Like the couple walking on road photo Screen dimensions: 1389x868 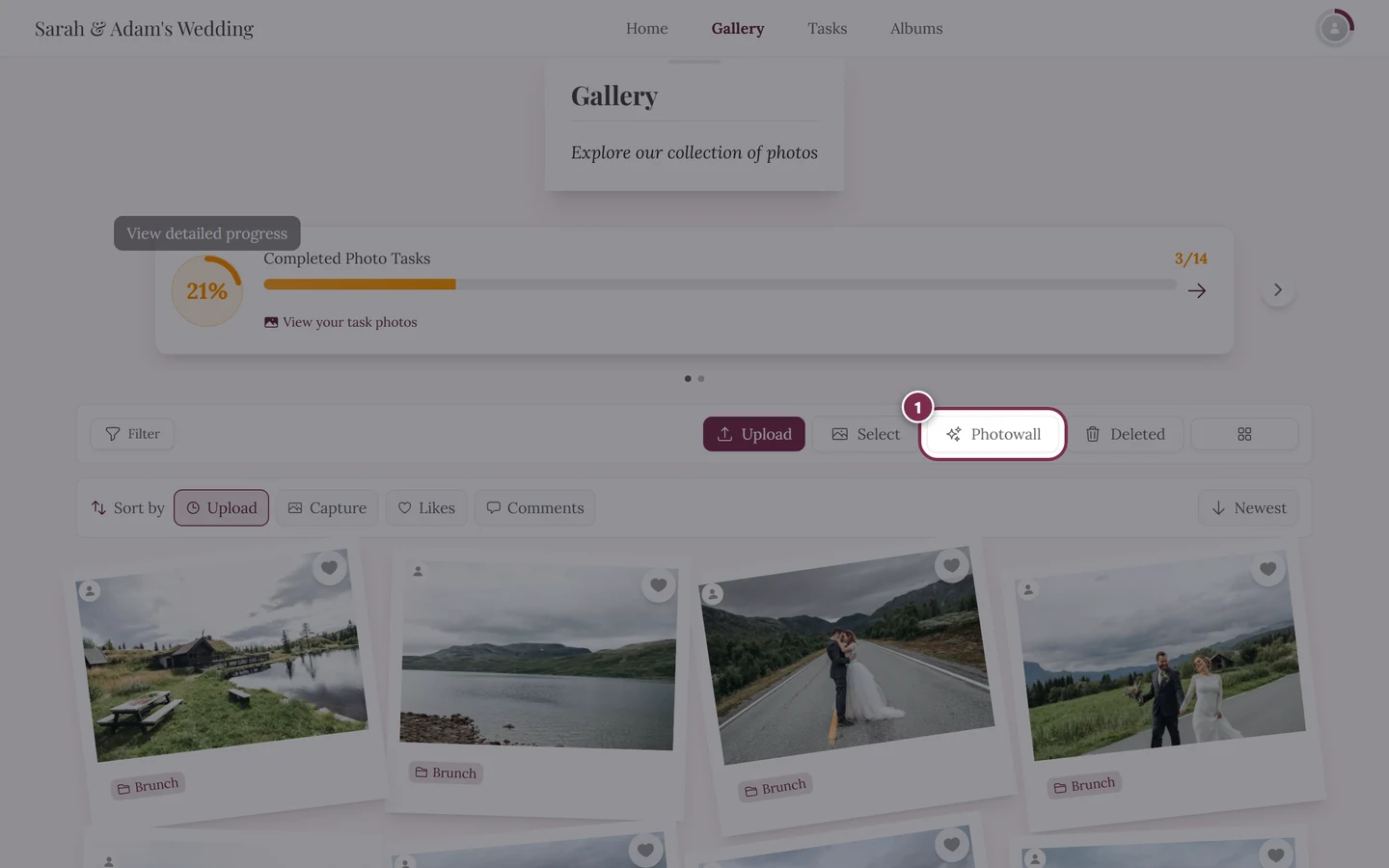1267,569
